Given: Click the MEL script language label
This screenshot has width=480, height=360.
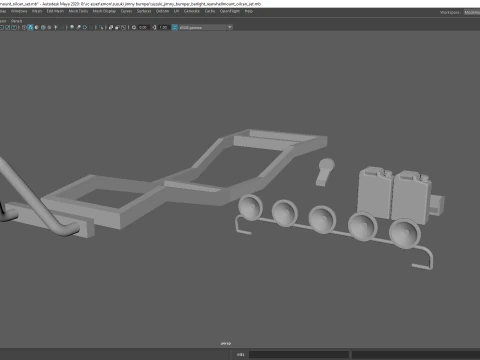Looking at the screenshot, I should (240, 354).
